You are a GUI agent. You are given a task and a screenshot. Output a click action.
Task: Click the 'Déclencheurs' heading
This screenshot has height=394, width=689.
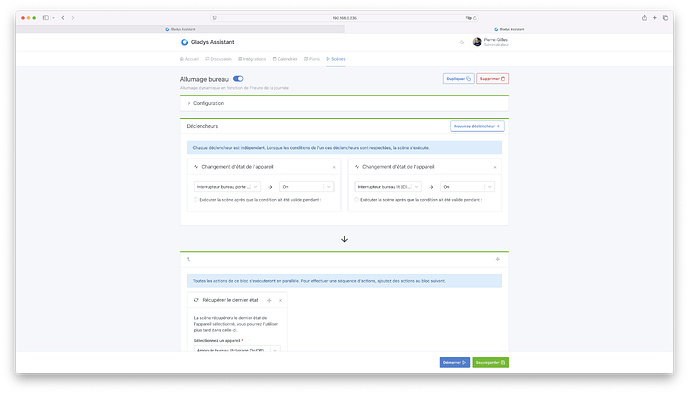[x=202, y=126]
